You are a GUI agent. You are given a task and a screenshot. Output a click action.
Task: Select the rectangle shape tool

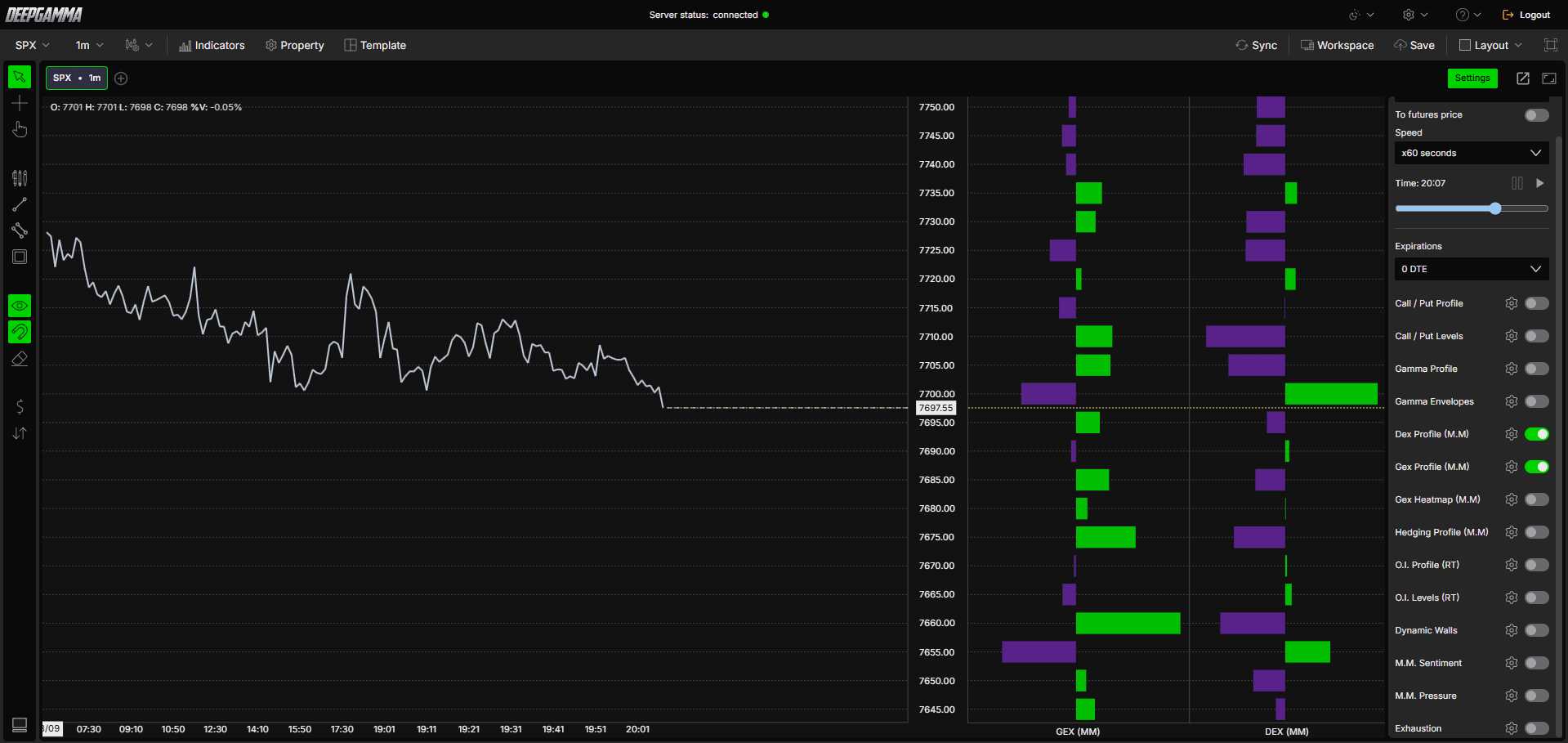point(20,257)
